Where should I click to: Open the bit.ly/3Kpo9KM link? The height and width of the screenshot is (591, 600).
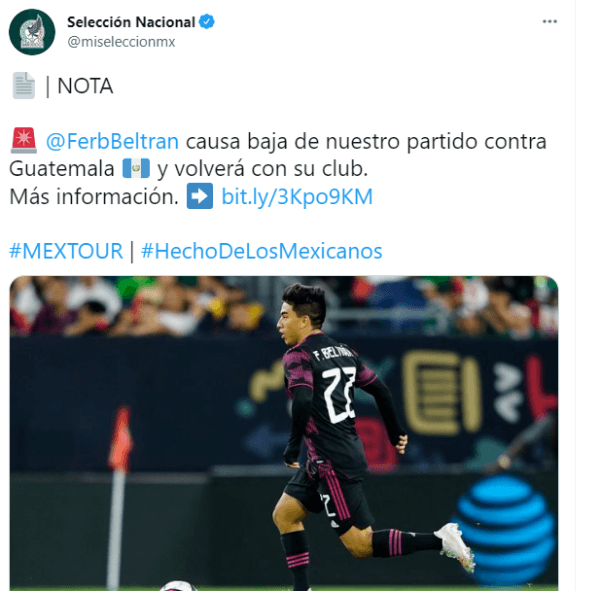tap(297, 197)
